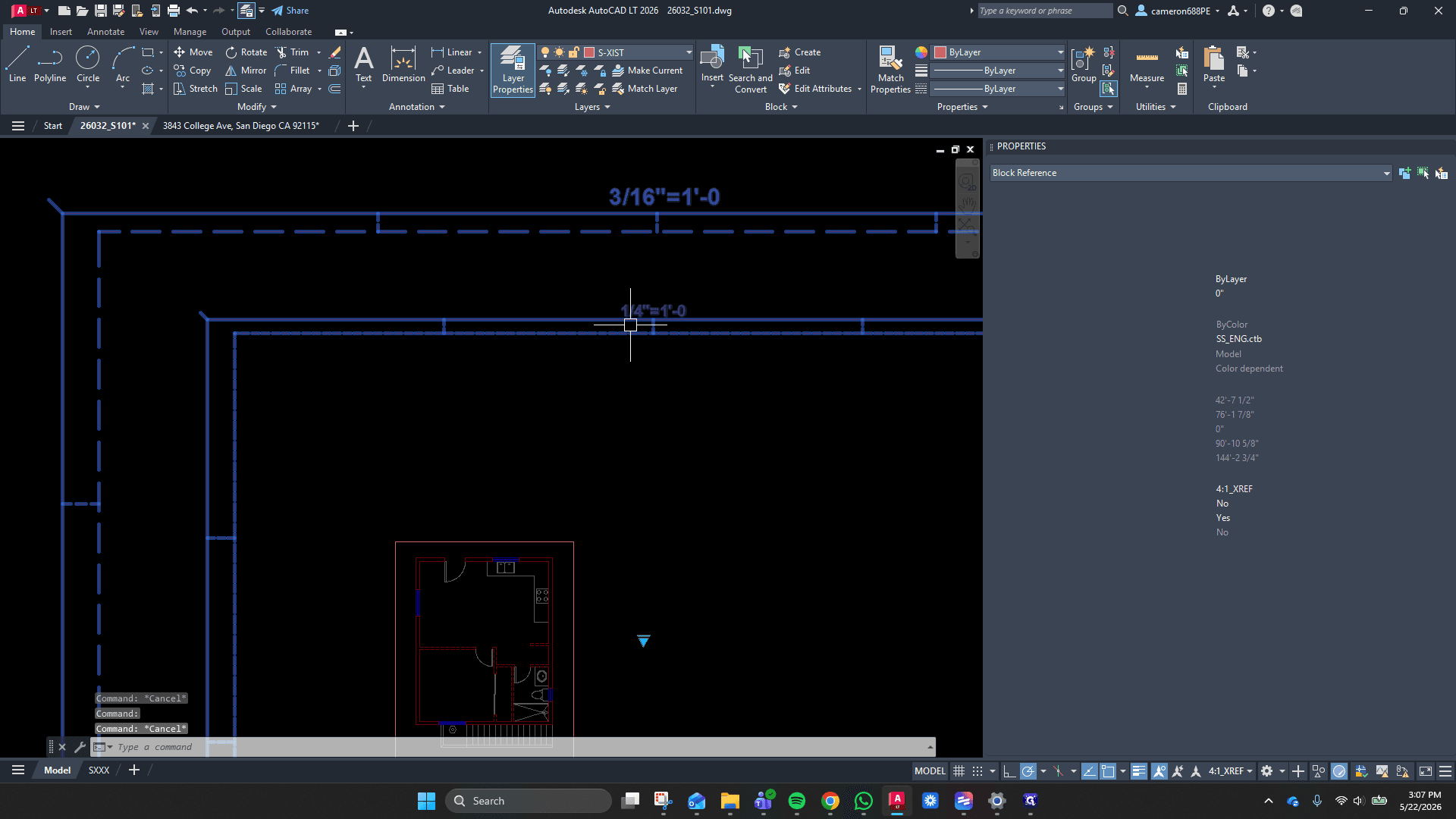
Task: Click the red layer color swatch
Action: [x=588, y=52]
